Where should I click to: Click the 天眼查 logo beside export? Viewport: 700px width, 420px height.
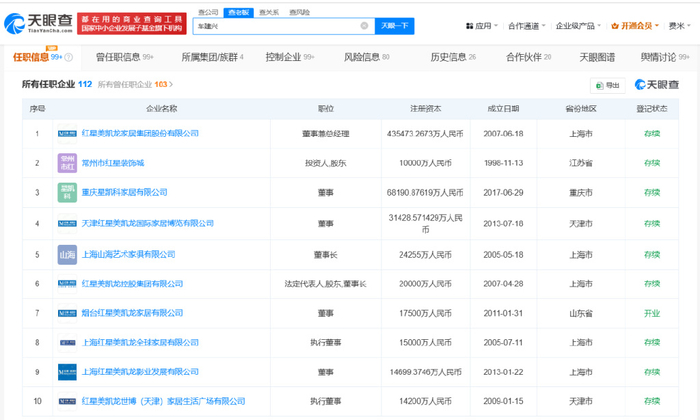click(x=654, y=86)
